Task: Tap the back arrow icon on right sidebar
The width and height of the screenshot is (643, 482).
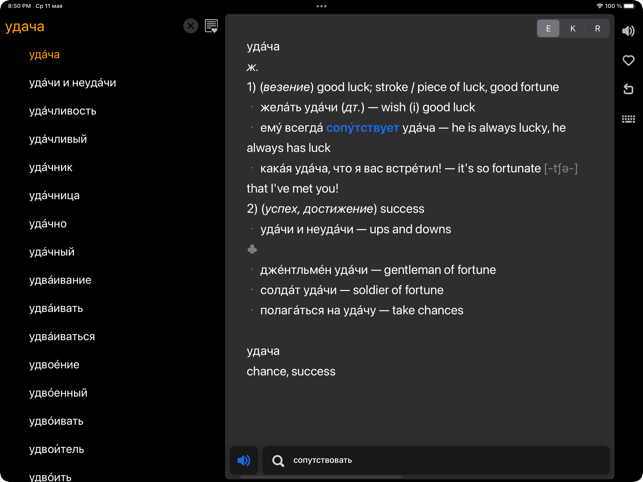Action: [x=628, y=90]
